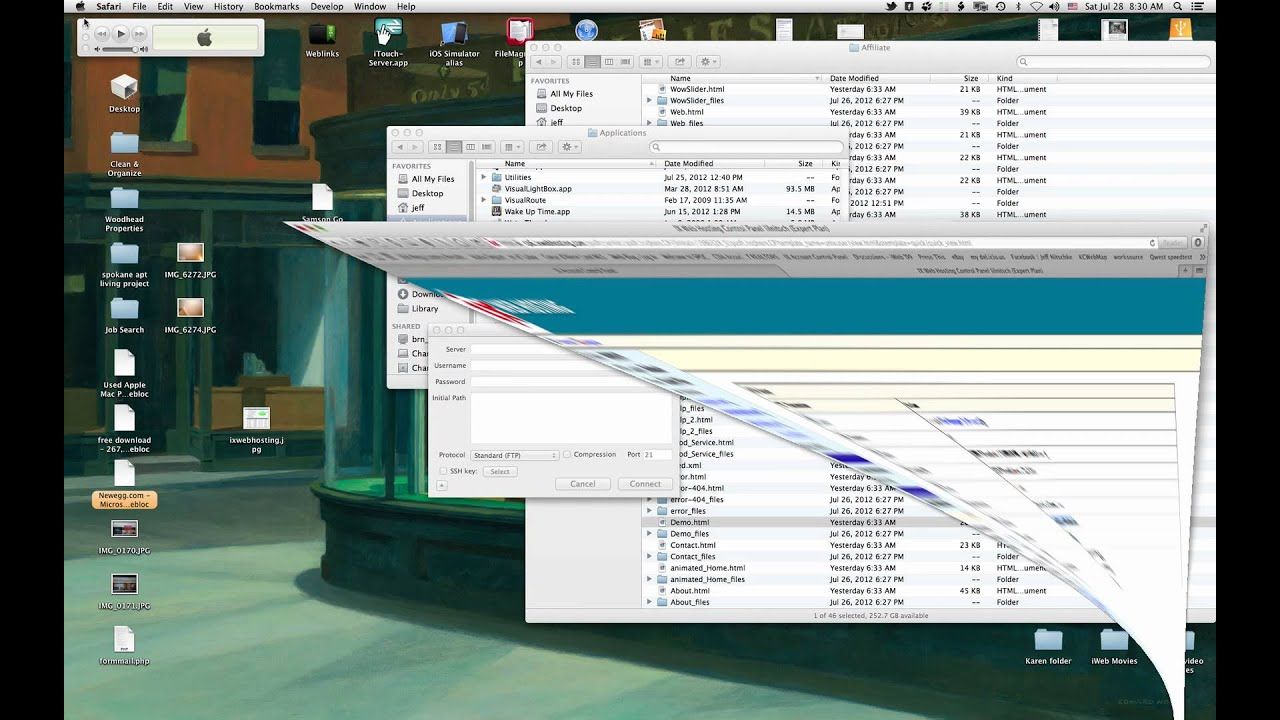Expand the WowSlider_files folder
Image resolution: width=1280 pixels, height=720 pixels.
tap(649, 101)
